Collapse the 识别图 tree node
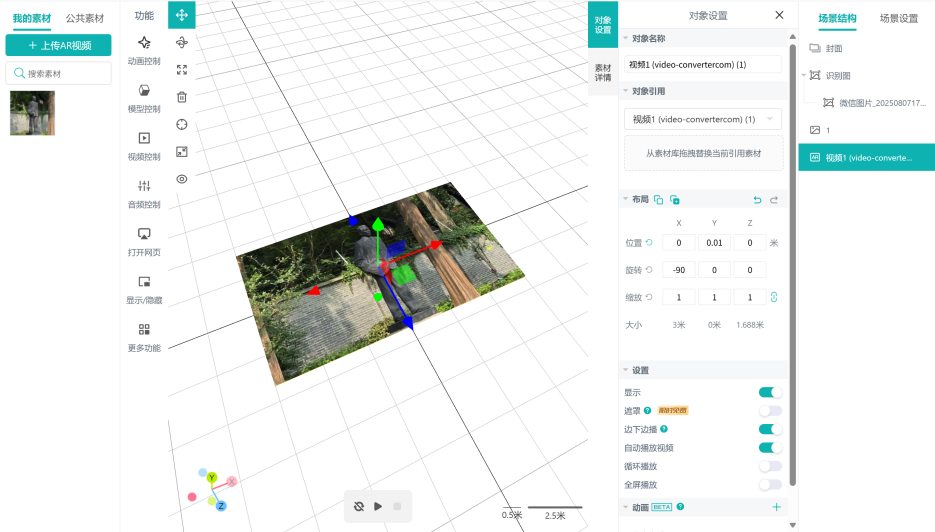 (x=805, y=76)
